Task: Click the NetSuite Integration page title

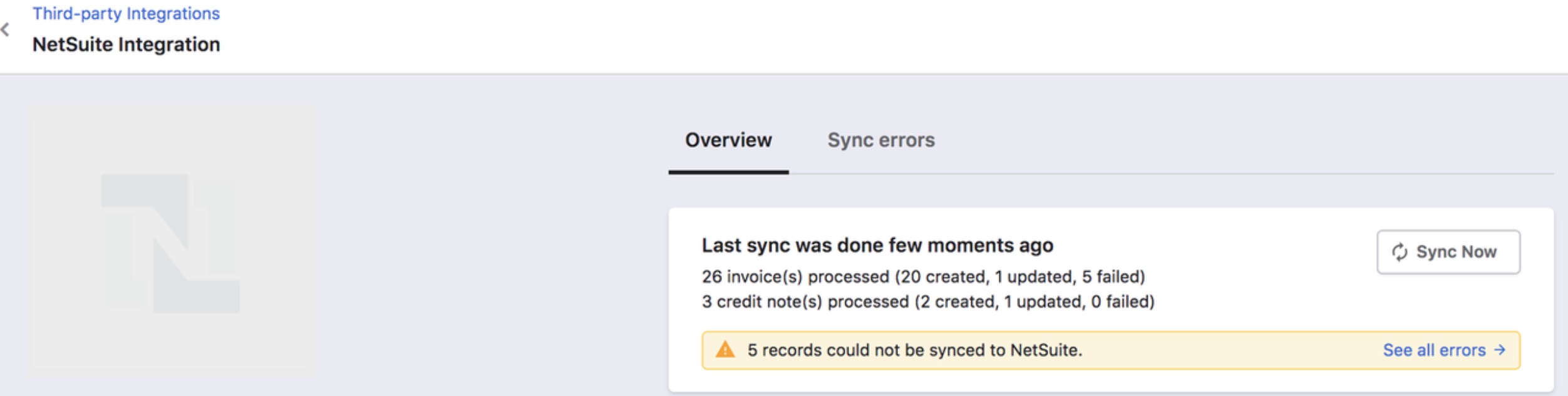Action: pyautogui.click(x=126, y=44)
